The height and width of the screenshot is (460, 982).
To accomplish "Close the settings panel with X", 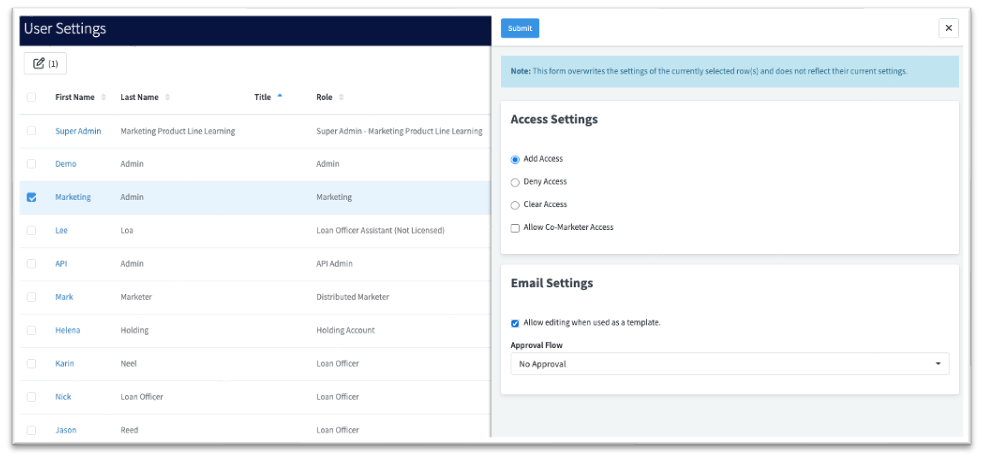I will (x=948, y=28).
